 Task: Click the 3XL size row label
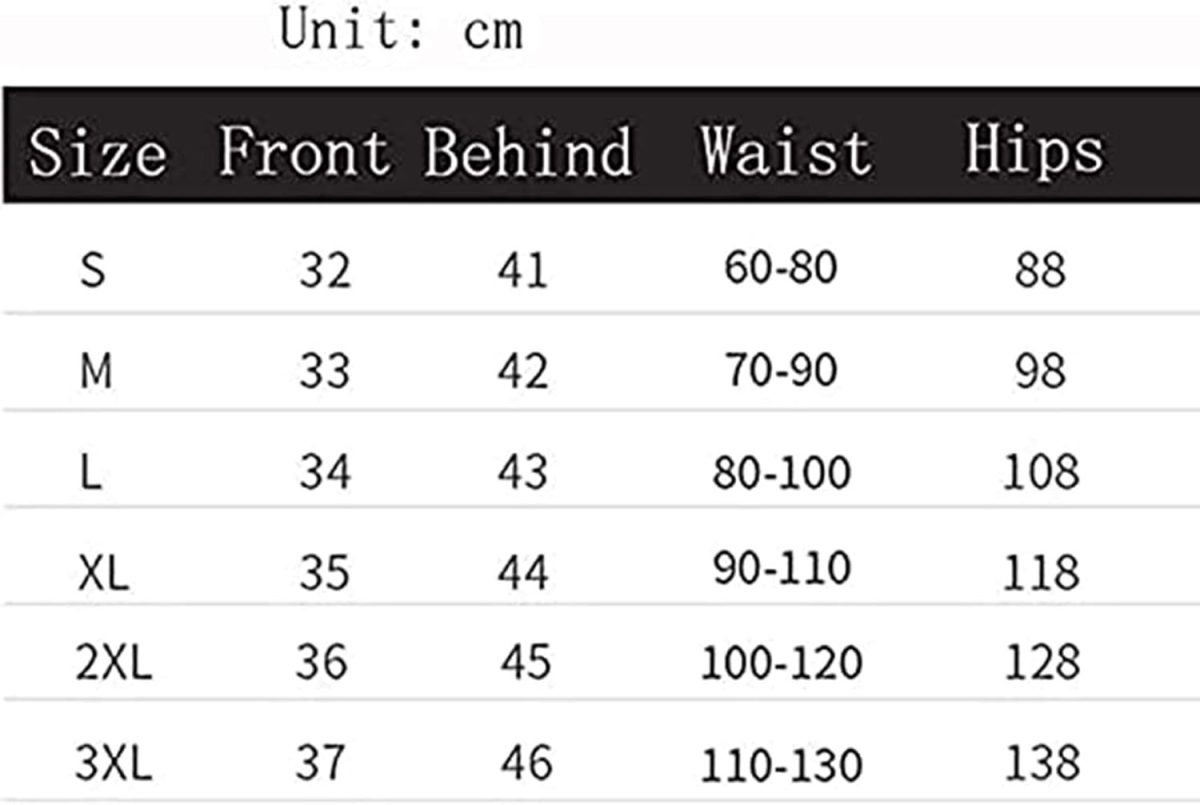(114, 766)
